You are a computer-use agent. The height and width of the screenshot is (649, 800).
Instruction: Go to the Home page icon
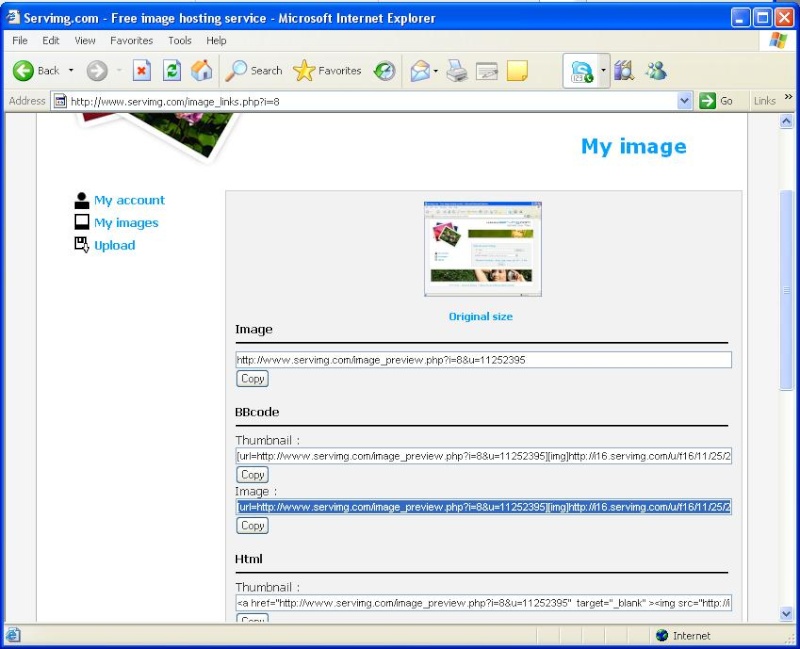click(x=202, y=70)
